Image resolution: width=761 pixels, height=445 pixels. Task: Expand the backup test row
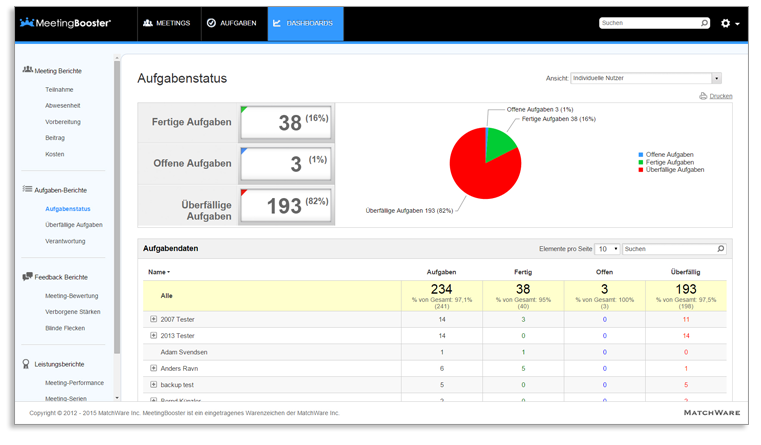click(153, 385)
